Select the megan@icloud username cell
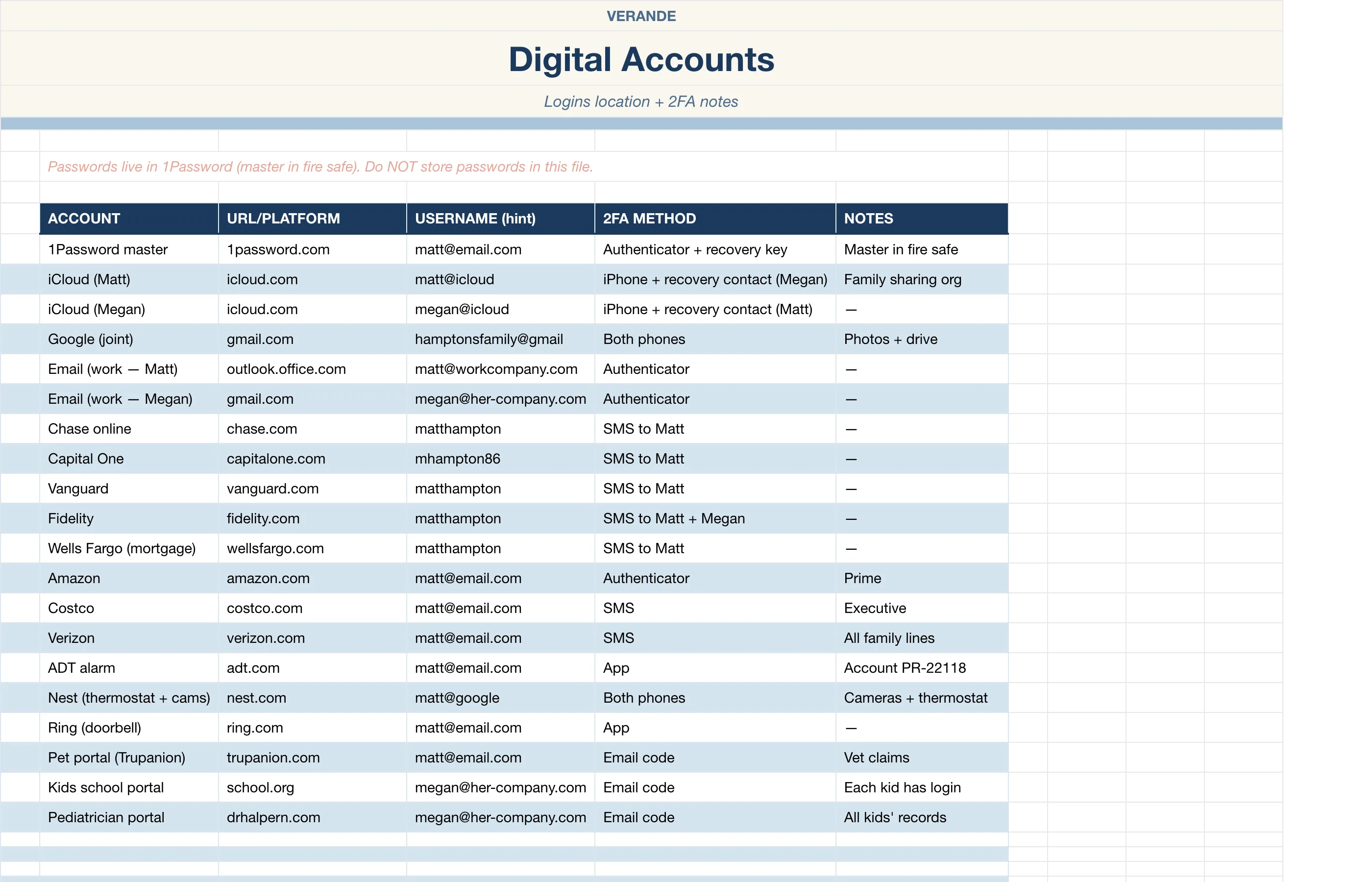Image resolution: width=1372 pixels, height=882 pixels. tap(501, 309)
